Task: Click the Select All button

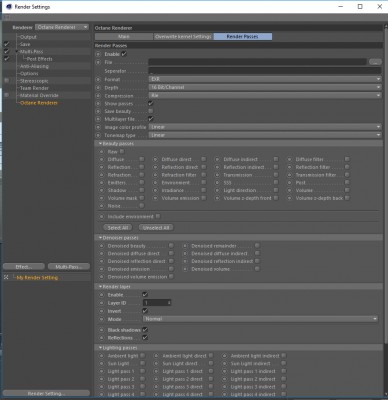Action: pos(118,228)
